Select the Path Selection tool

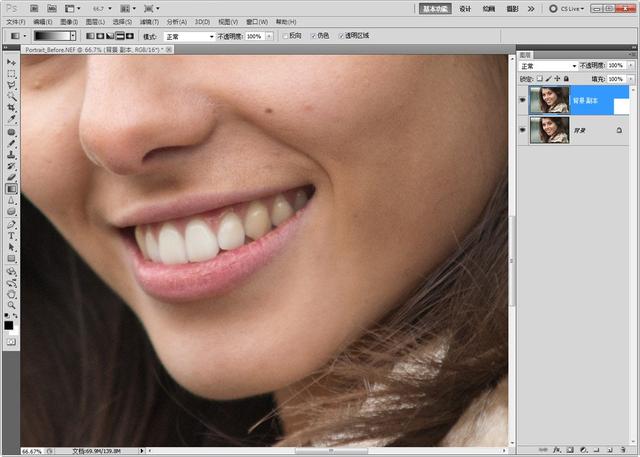[x=11, y=247]
